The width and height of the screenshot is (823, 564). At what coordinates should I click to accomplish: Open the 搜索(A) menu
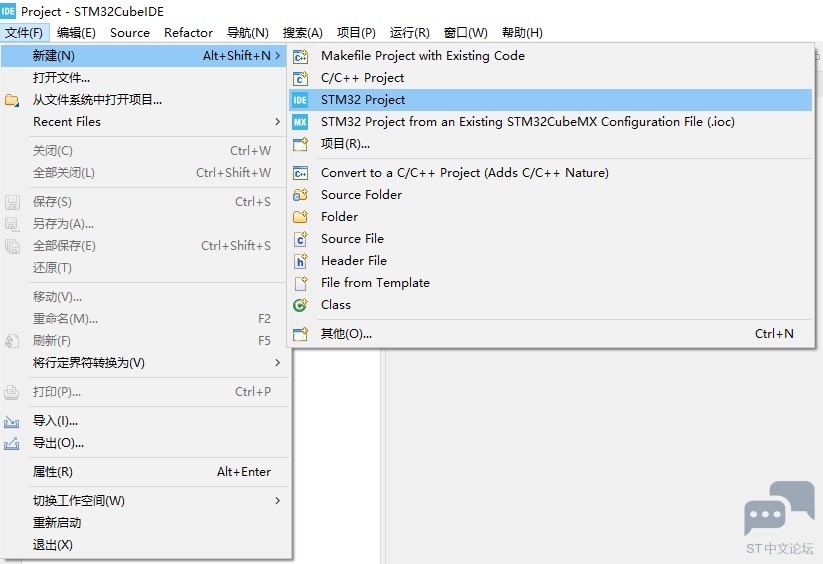[303, 33]
